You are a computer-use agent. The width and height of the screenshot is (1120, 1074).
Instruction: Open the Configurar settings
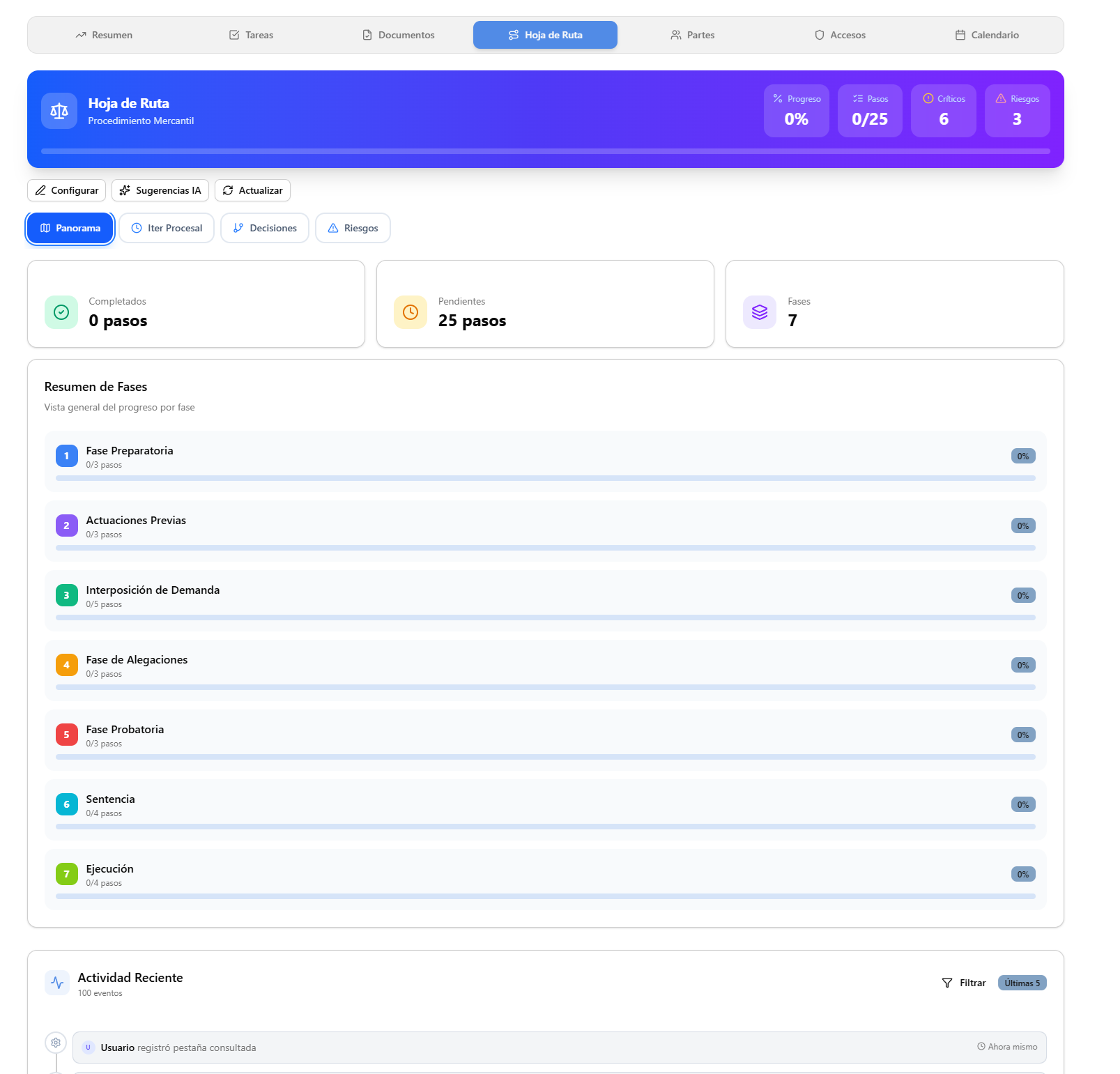click(x=66, y=190)
